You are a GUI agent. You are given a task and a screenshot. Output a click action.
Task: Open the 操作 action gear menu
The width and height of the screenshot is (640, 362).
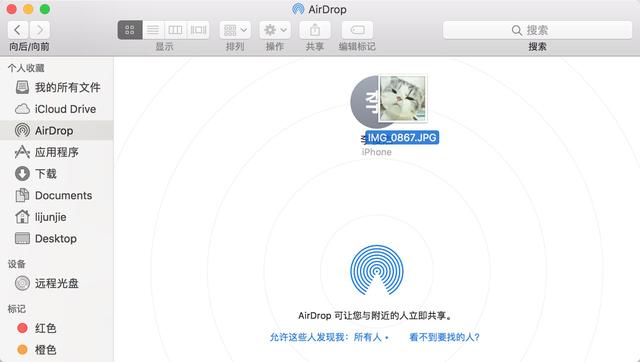click(275, 30)
